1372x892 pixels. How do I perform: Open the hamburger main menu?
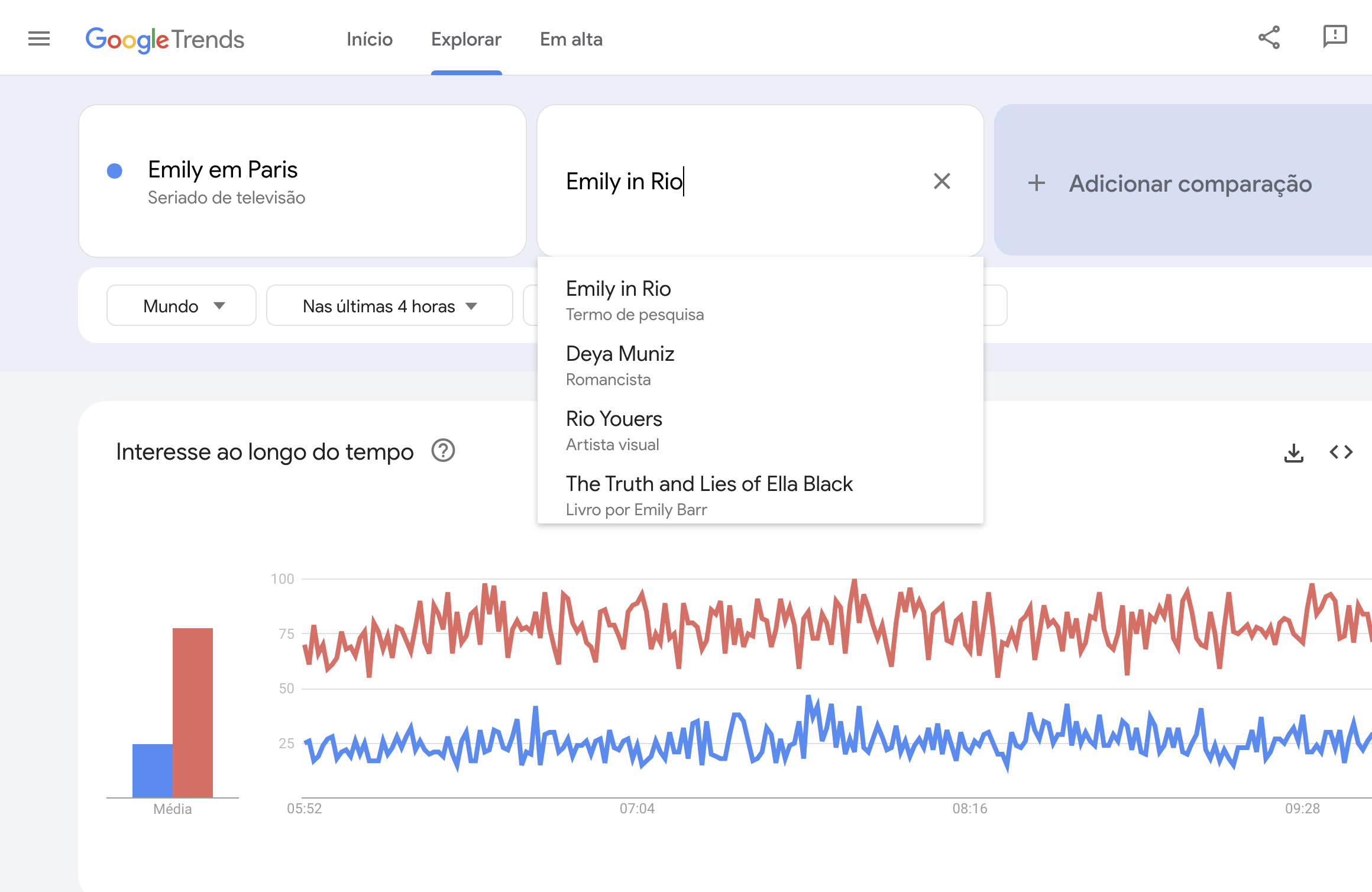coord(39,39)
